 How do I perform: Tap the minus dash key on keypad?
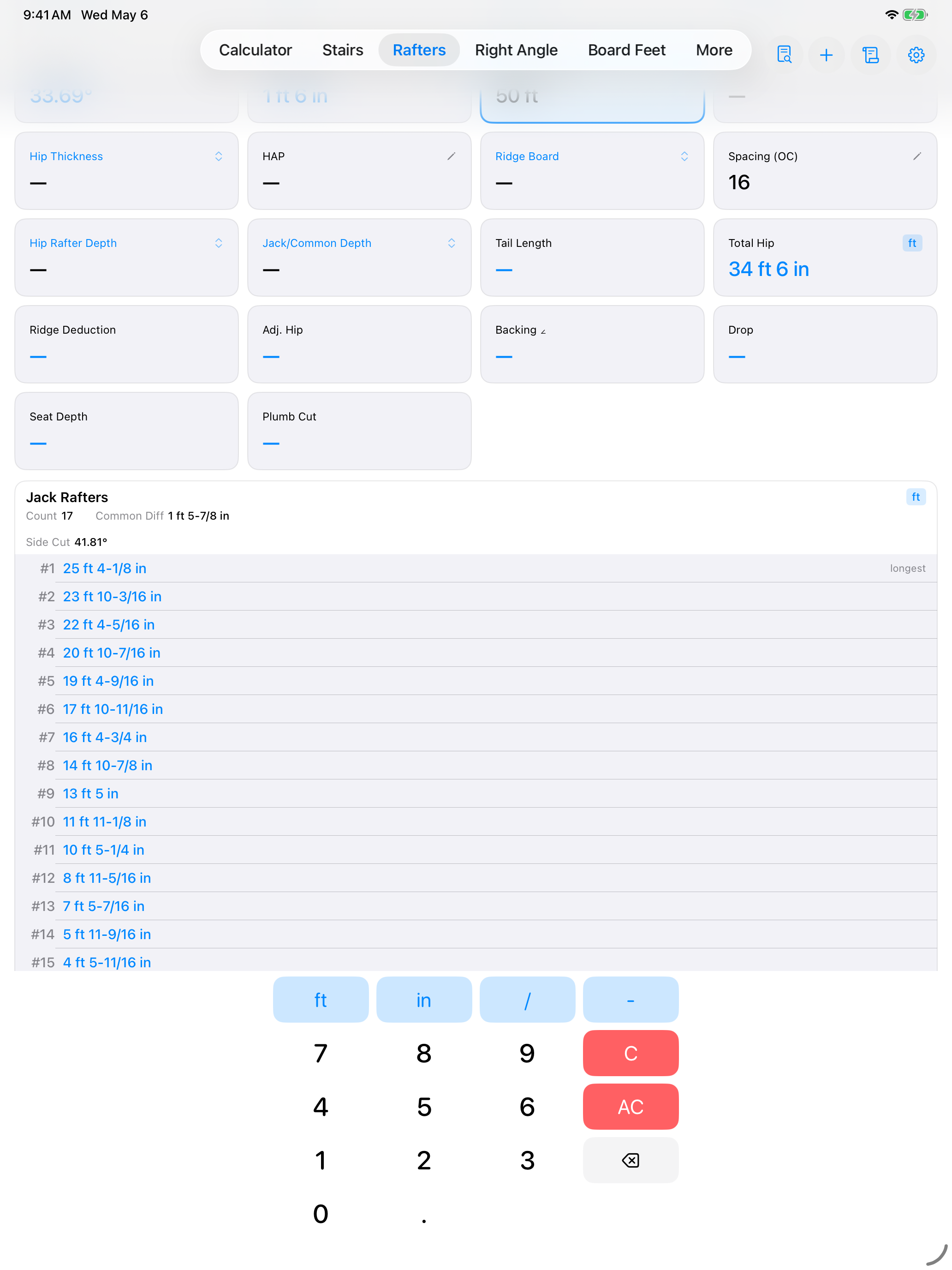[x=630, y=1000]
